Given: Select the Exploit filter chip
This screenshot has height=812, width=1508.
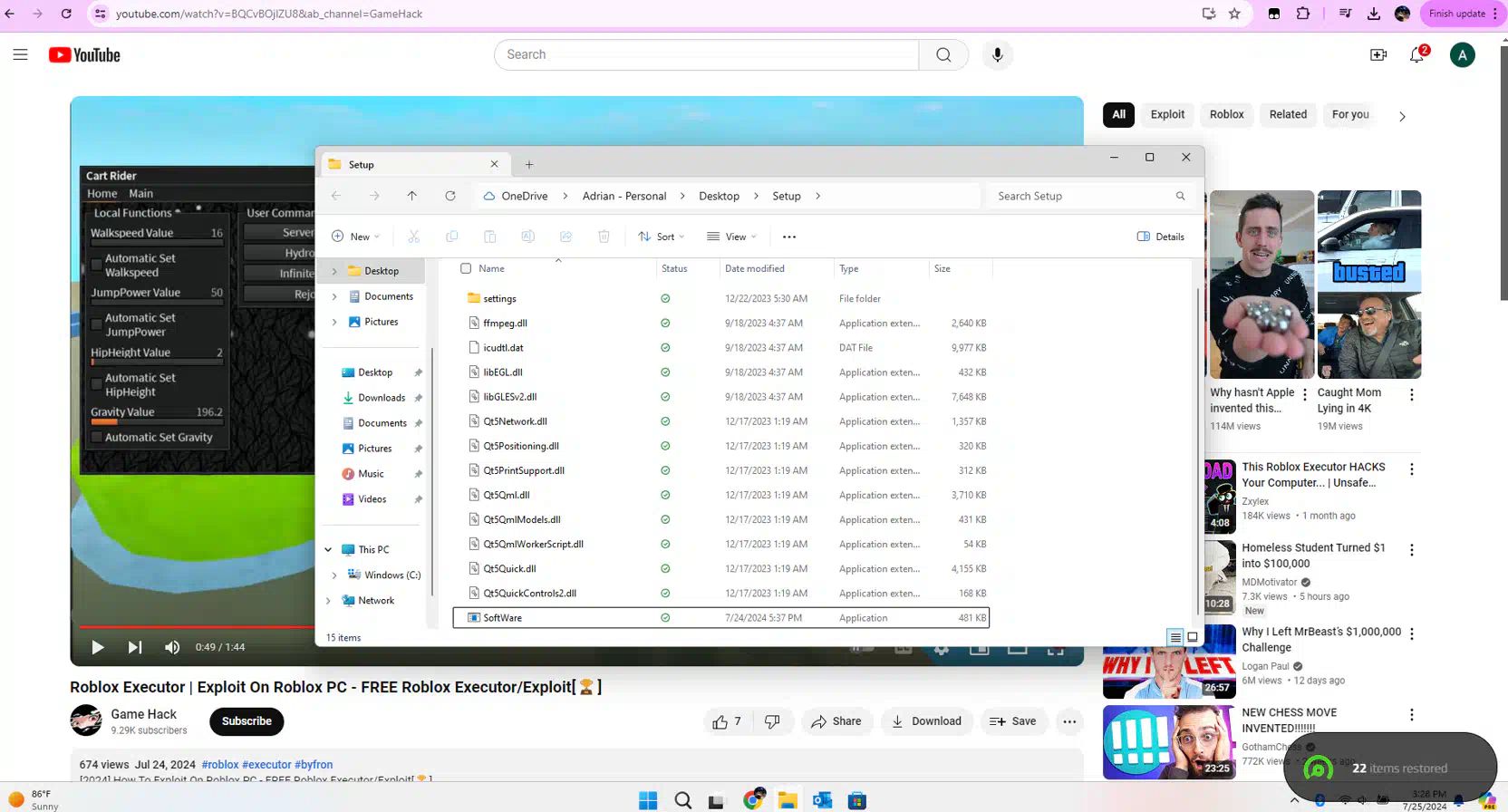Looking at the screenshot, I should click(1167, 114).
